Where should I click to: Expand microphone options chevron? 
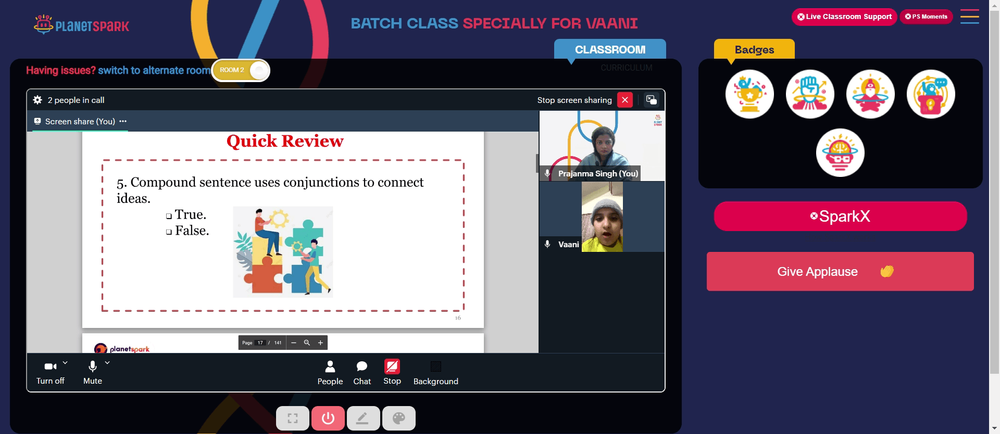pyautogui.click(x=107, y=363)
